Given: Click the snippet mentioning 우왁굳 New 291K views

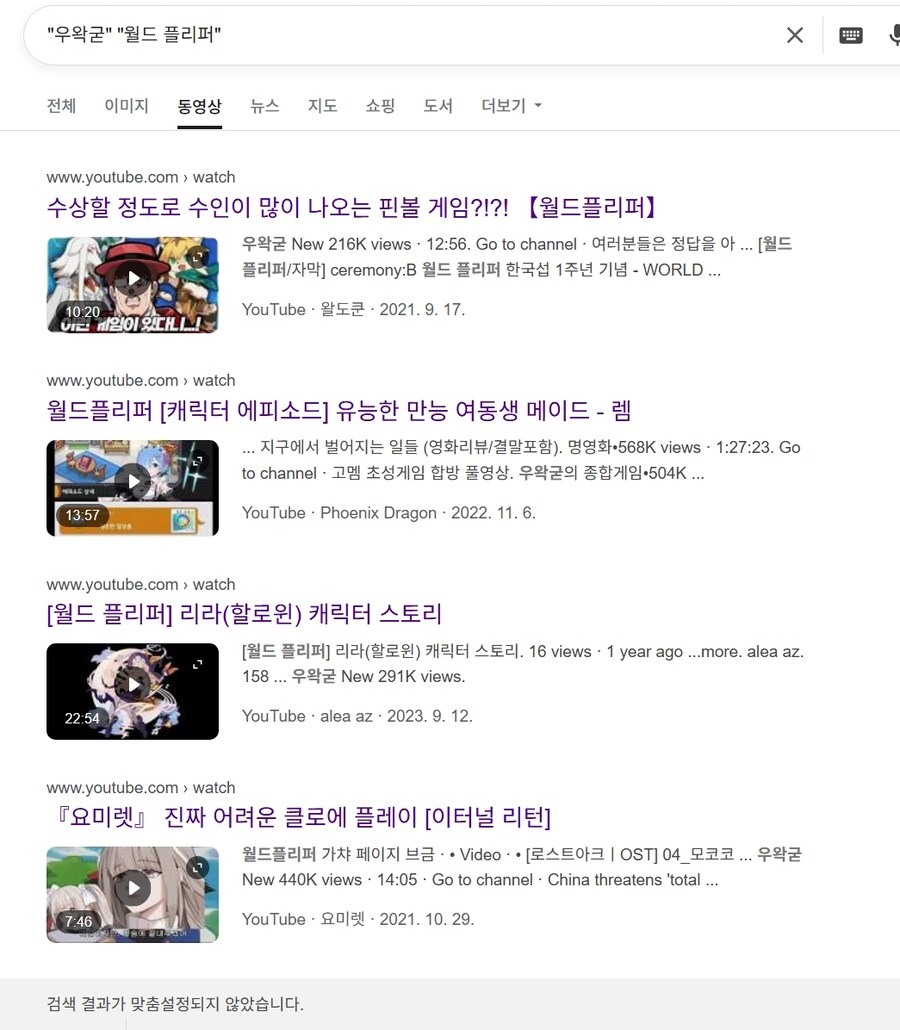Looking at the screenshot, I should [x=523, y=663].
